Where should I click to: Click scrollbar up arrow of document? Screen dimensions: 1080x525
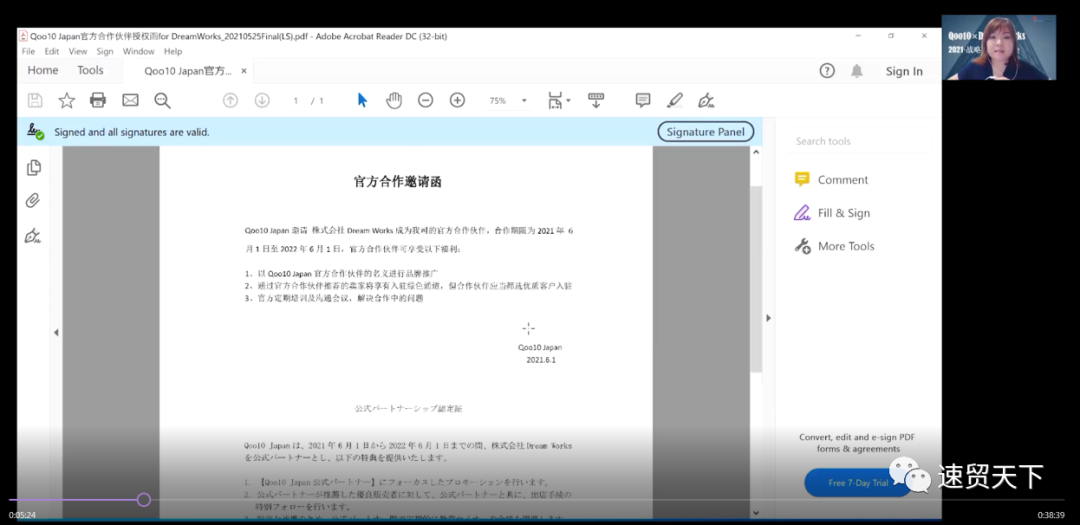[x=756, y=152]
